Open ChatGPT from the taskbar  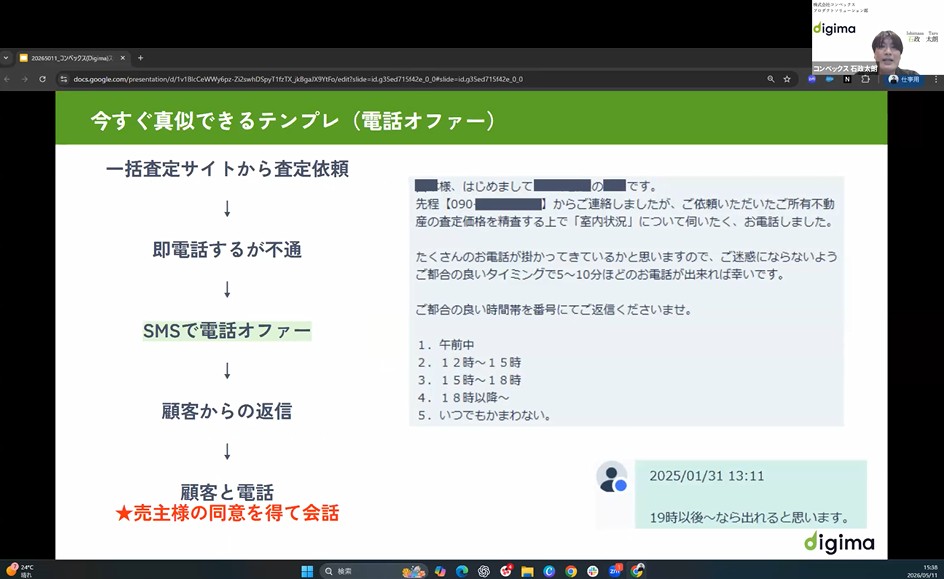(483, 571)
